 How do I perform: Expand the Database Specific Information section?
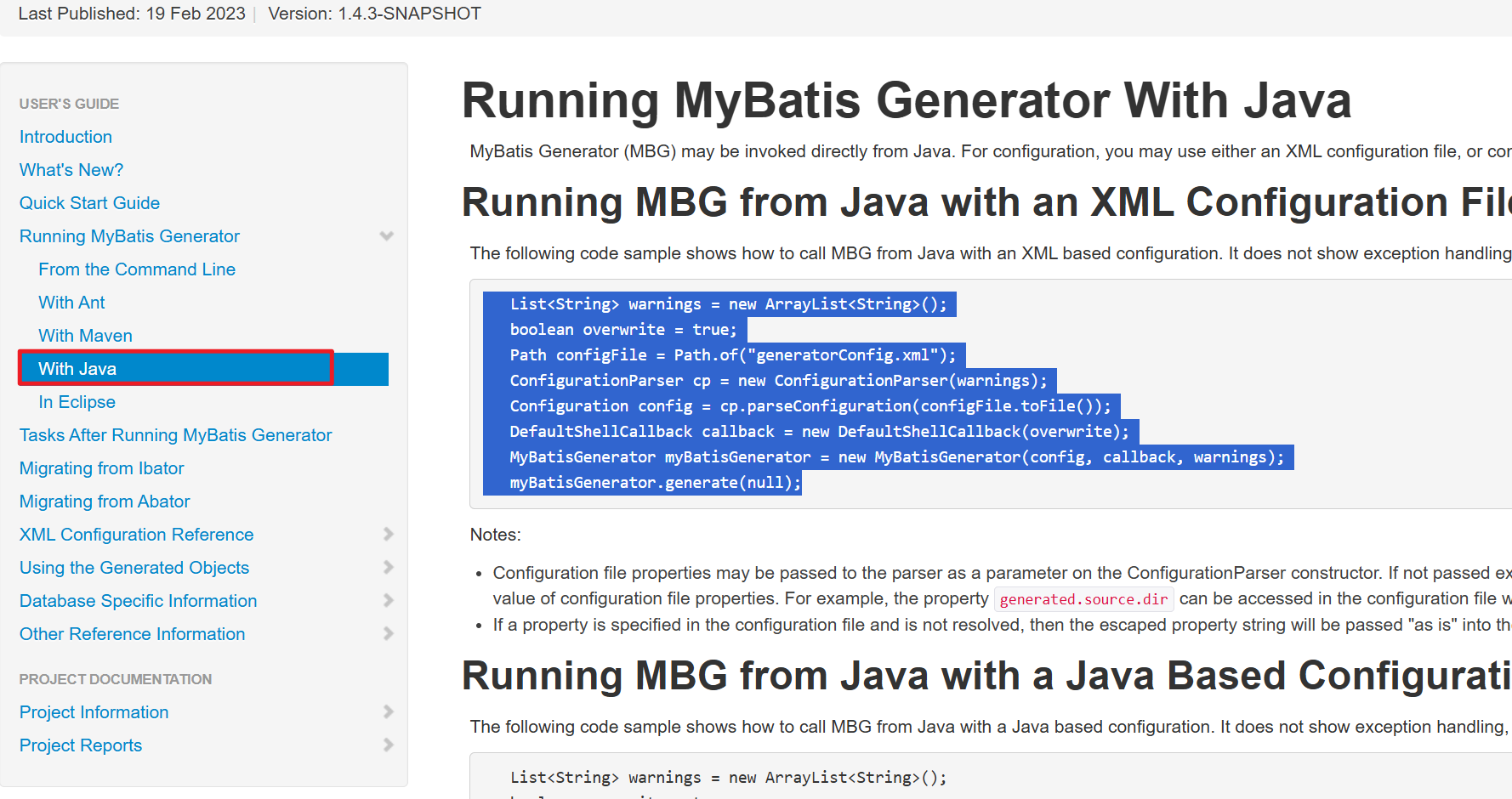click(389, 600)
